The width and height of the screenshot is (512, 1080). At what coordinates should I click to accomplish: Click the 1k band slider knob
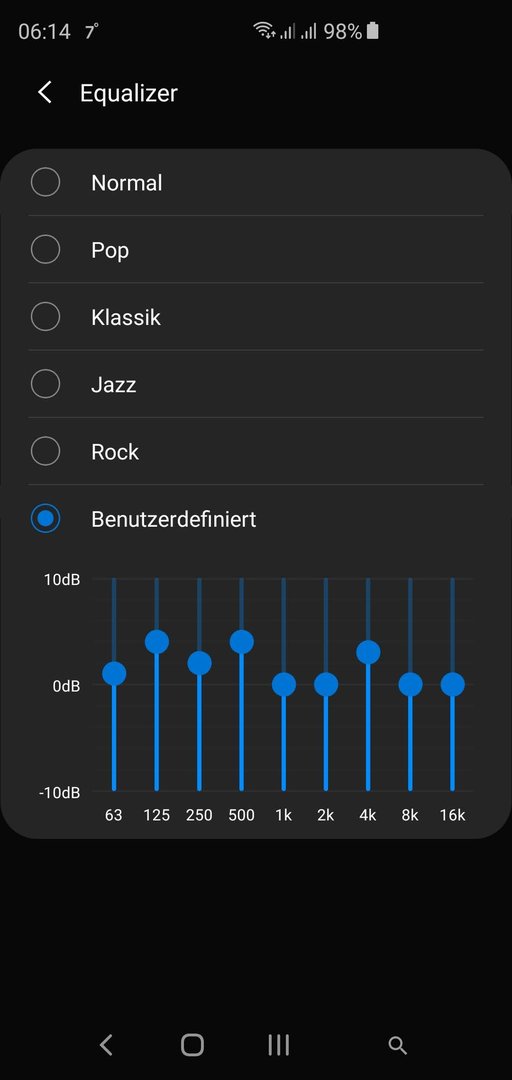click(283, 685)
